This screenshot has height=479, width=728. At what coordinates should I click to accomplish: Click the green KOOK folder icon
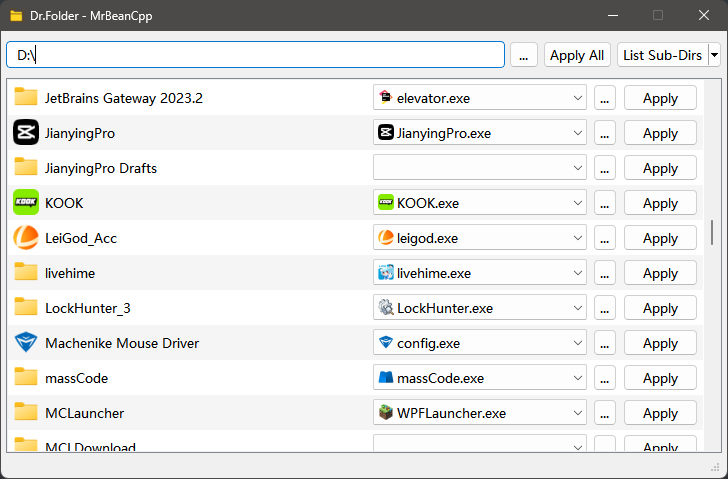point(26,202)
